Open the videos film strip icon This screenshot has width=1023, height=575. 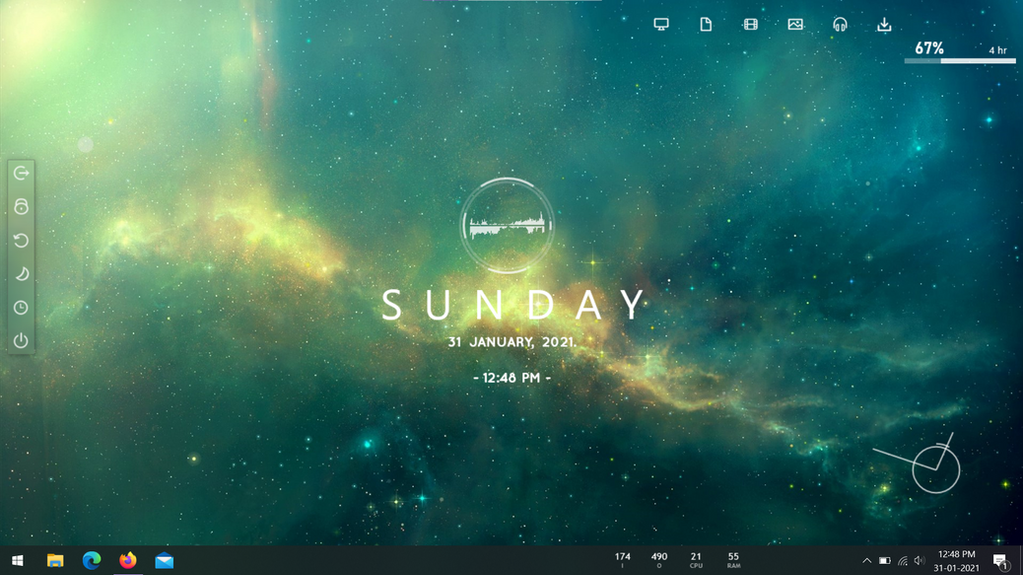pos(750,25)
